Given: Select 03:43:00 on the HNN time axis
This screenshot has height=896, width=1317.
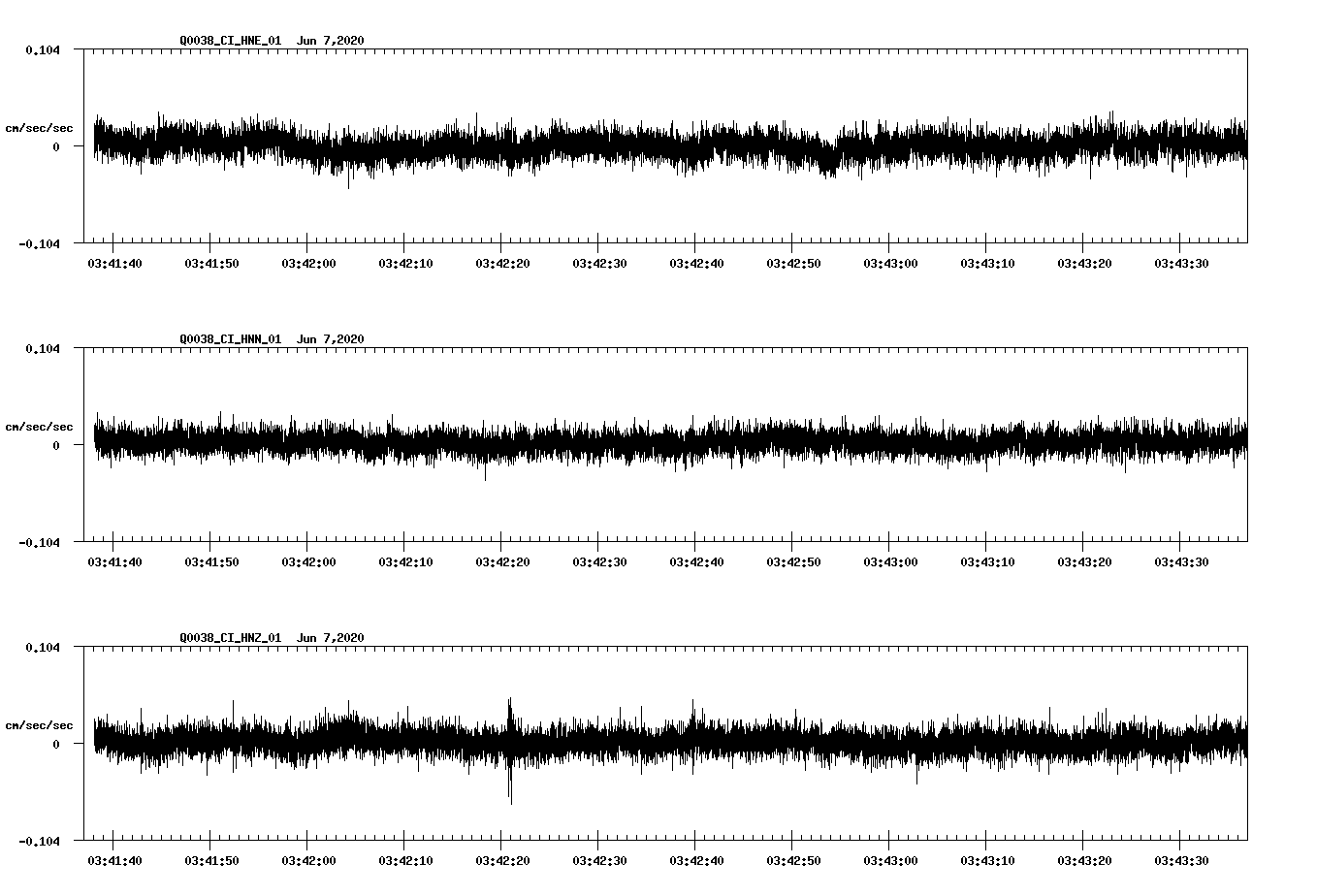Looking at the screenshot, I should pyautogui.click(x=890, y=561).
